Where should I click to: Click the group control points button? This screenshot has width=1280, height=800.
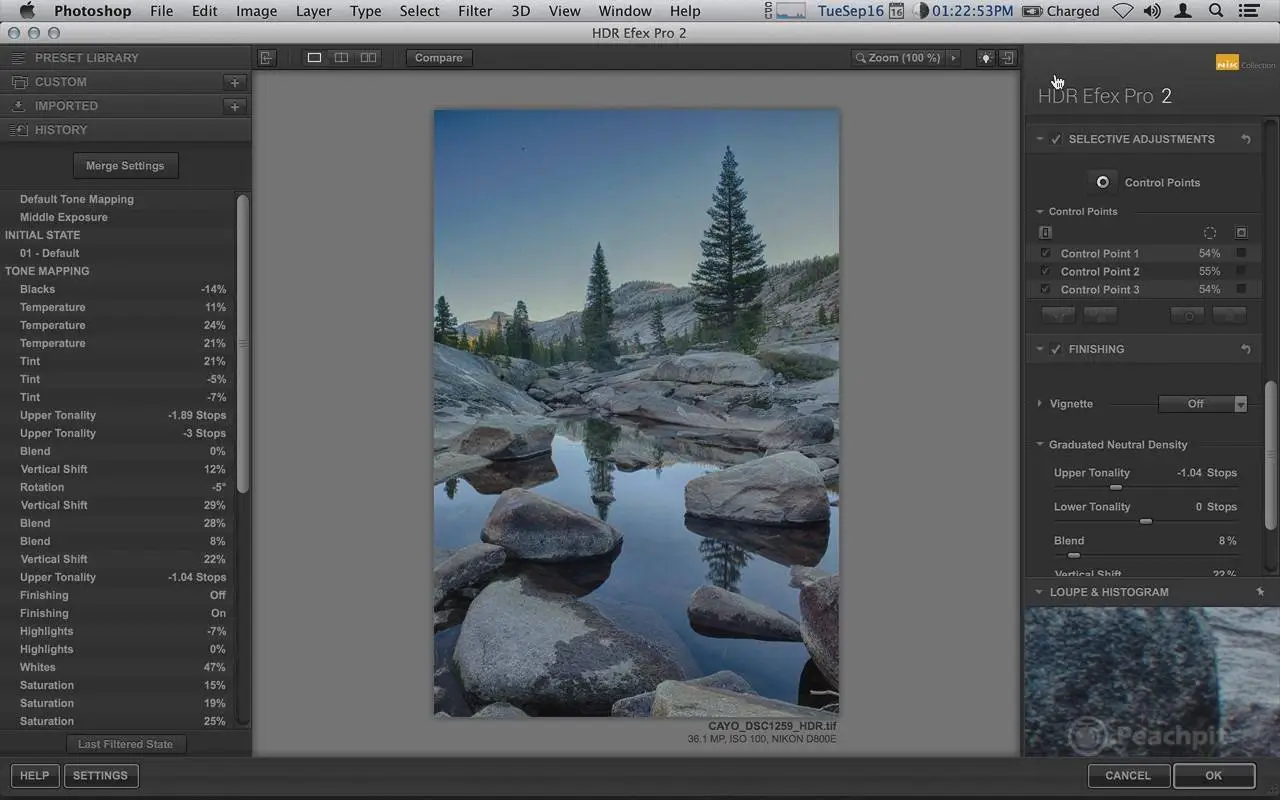pos(1058,315)
